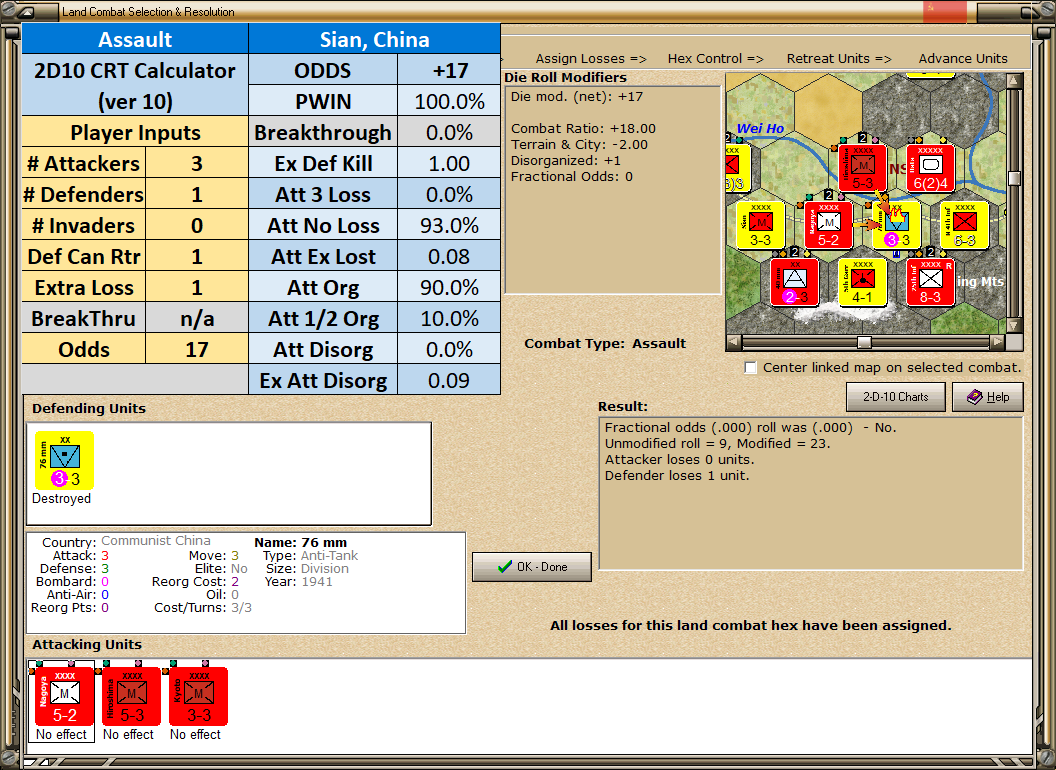
Task: Select the destroyed 76 mm defending unit
Action: click(x=64, y=461)
